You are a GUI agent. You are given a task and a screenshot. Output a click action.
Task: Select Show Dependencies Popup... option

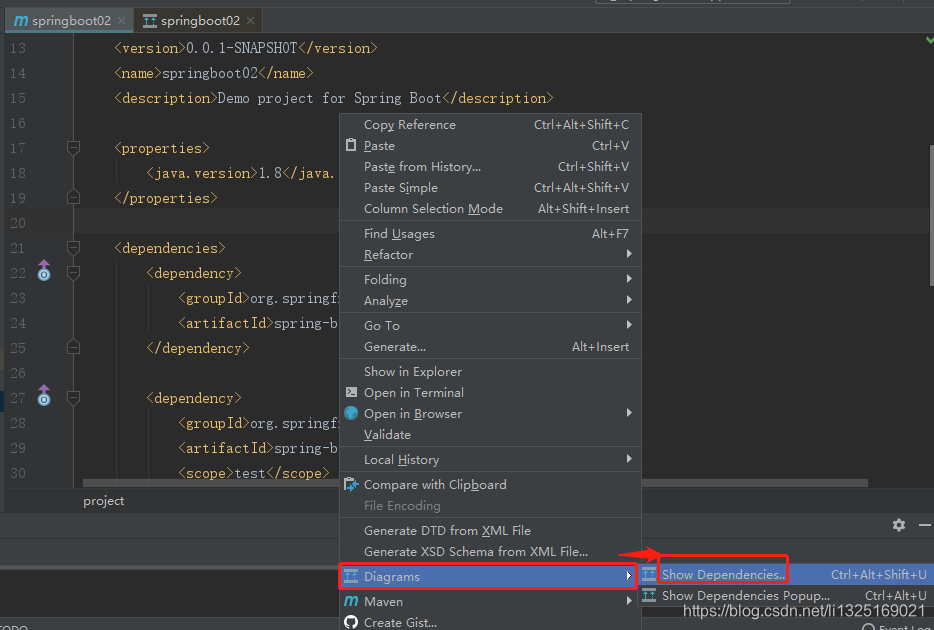tap(786, 595)
